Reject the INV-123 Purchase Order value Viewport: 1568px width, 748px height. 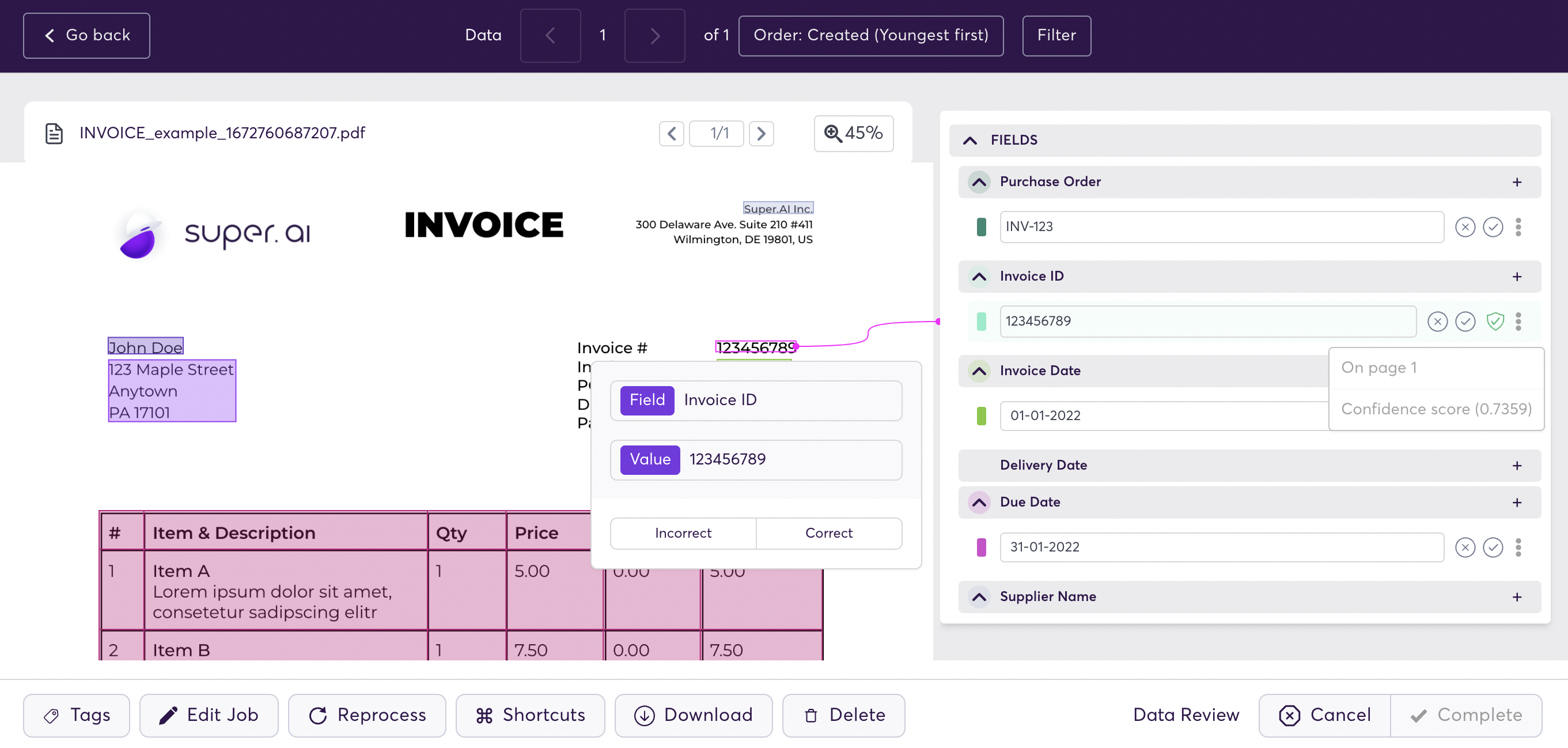(1464, 227)
